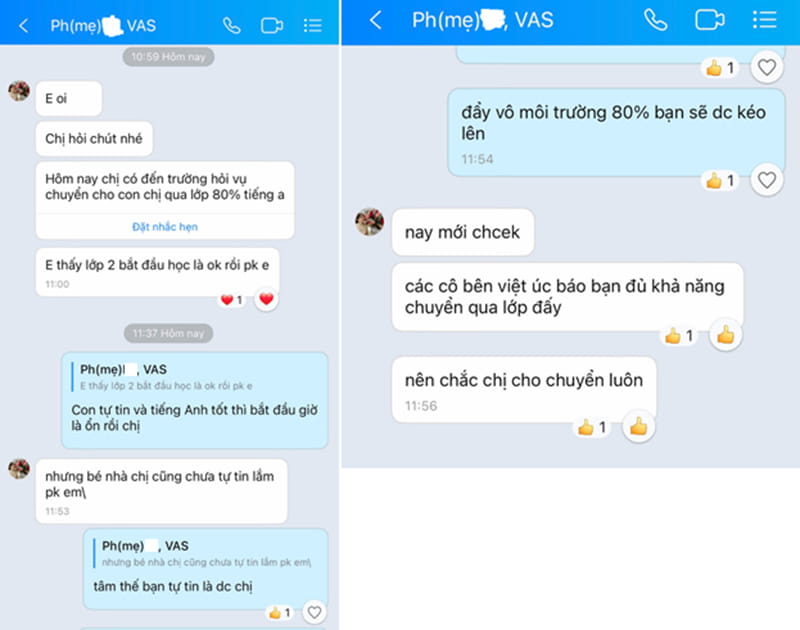The width and height of the screenshot is (800, 630).
Task: Tap the phone call icon in right chat
Action: [656, 20]
